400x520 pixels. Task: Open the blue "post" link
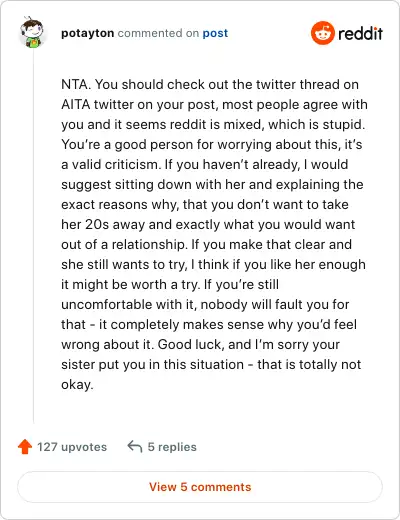point(215,33)
